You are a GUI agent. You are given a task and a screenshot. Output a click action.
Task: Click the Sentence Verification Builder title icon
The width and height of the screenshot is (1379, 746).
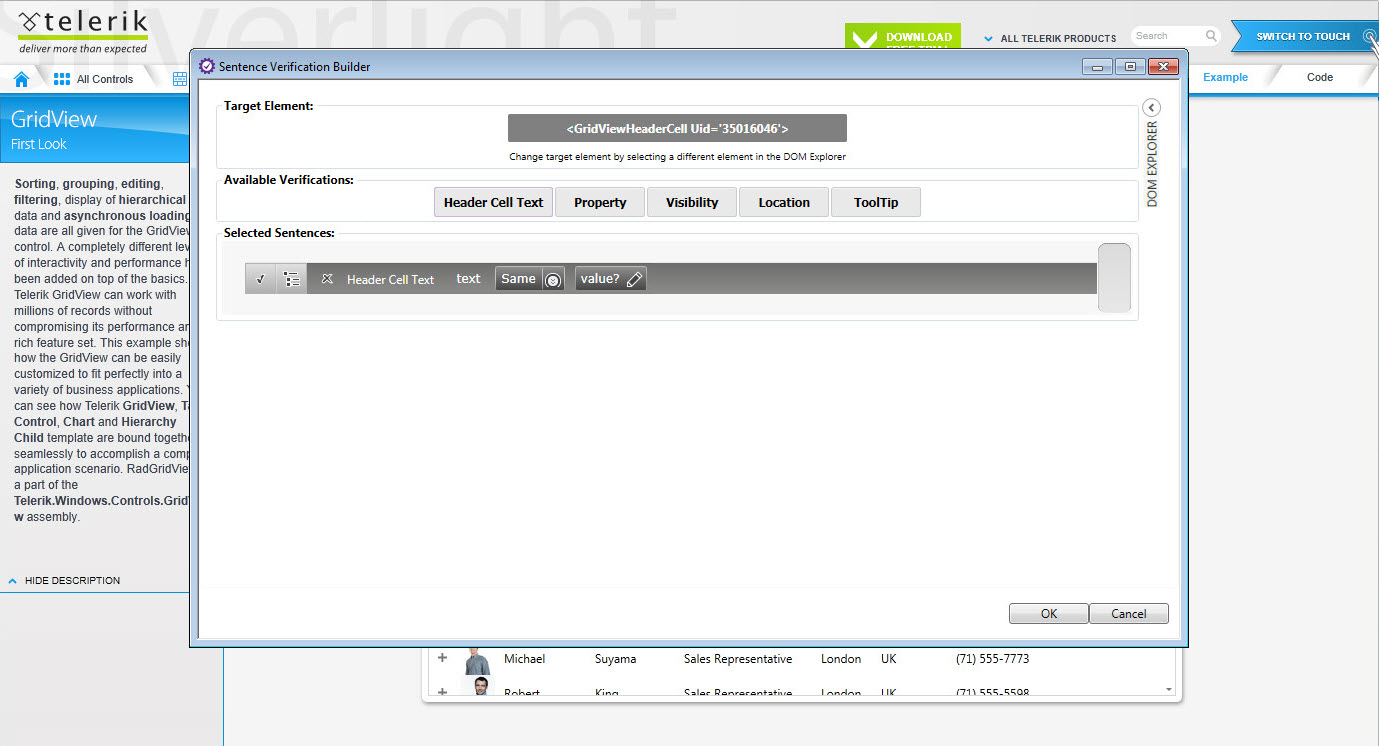pyautogui.click(x=207, y=66)
